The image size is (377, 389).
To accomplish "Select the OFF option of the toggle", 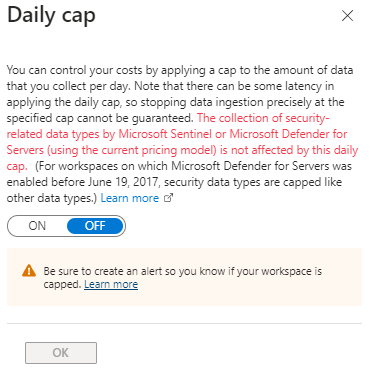I will [95, 226].
